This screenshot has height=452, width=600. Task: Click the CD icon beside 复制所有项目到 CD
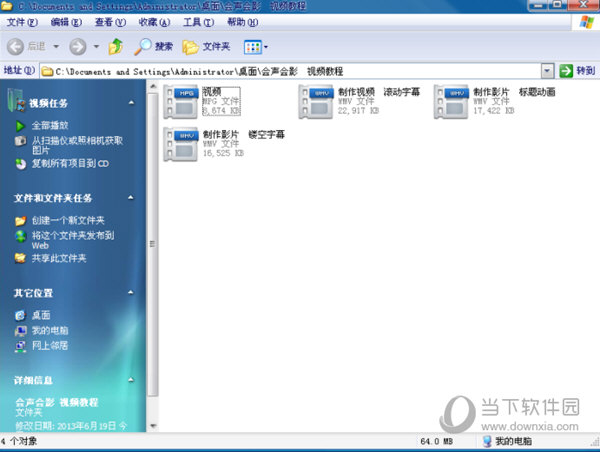point(21,164)
